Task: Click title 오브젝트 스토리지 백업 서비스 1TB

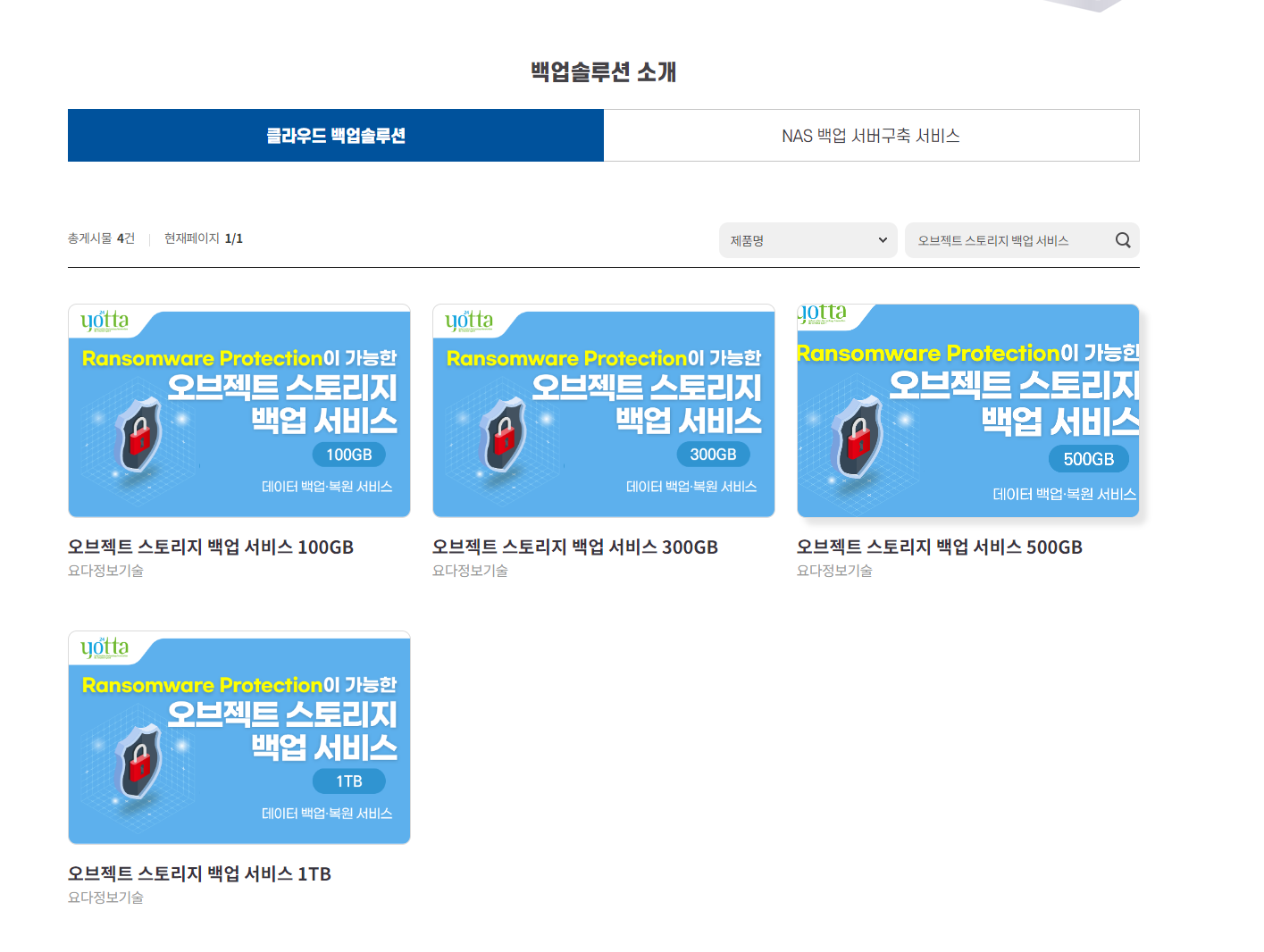Action: click(x=199, y=873)
